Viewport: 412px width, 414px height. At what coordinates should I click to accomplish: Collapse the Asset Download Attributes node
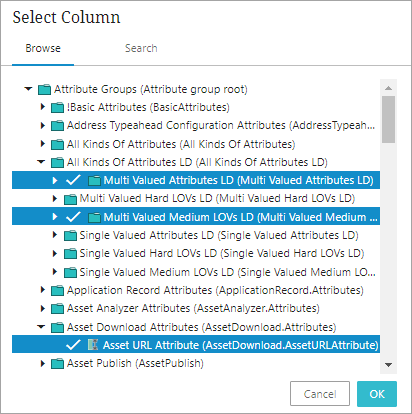coord(41,327)
